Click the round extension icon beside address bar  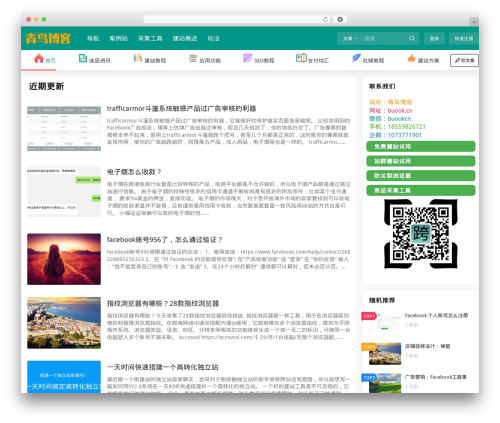[340, 19]
